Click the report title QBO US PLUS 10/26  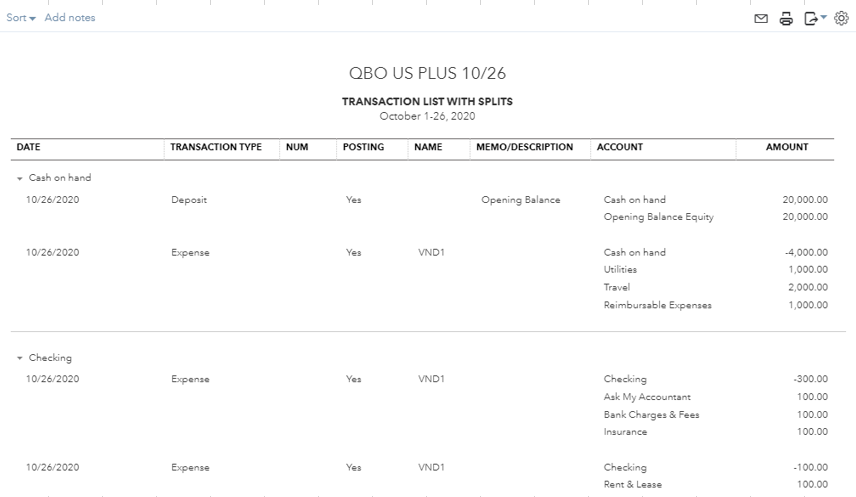(427, 74)
